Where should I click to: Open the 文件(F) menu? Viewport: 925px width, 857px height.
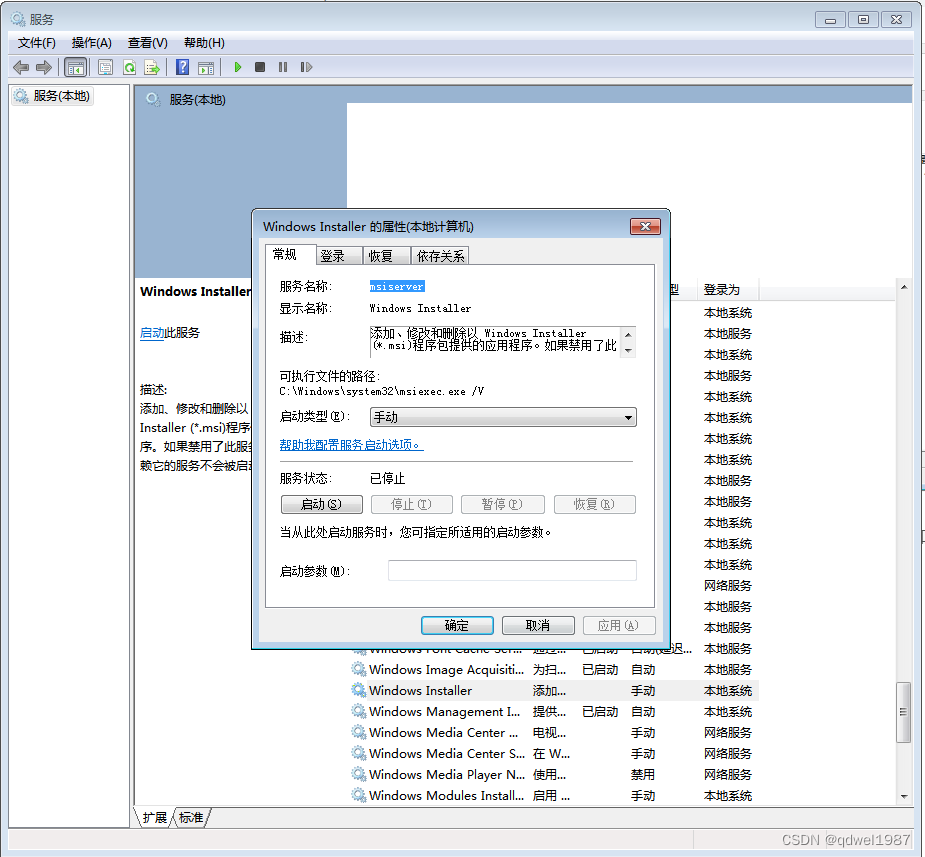[x=37, y=43]
